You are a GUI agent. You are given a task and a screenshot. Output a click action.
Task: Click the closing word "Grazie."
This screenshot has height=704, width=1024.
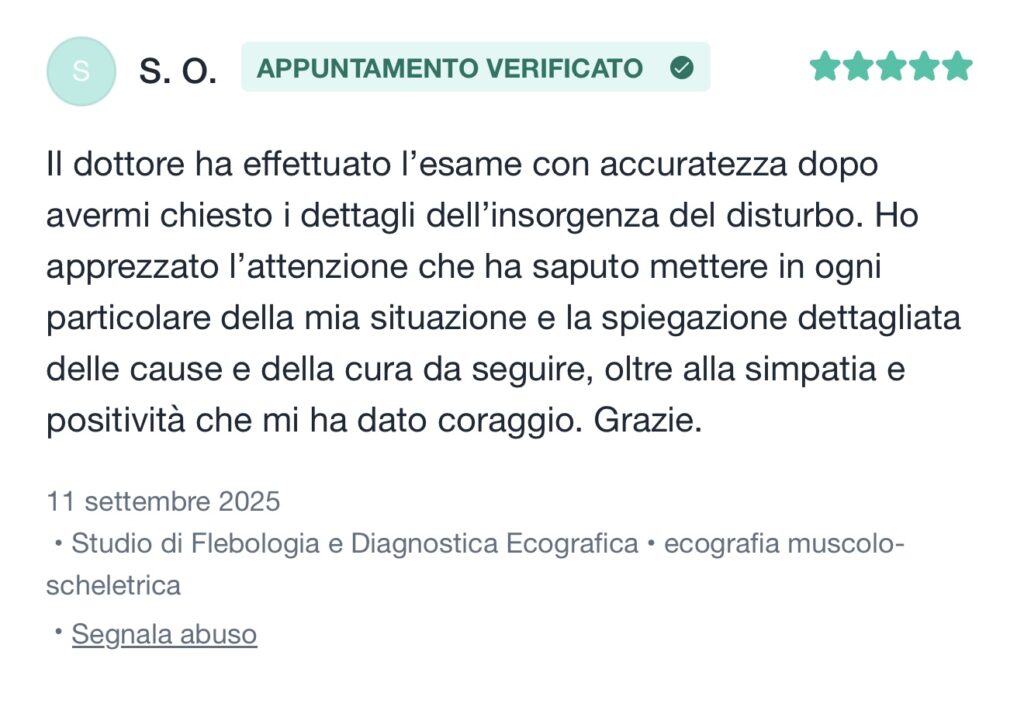tap(650, 421)
